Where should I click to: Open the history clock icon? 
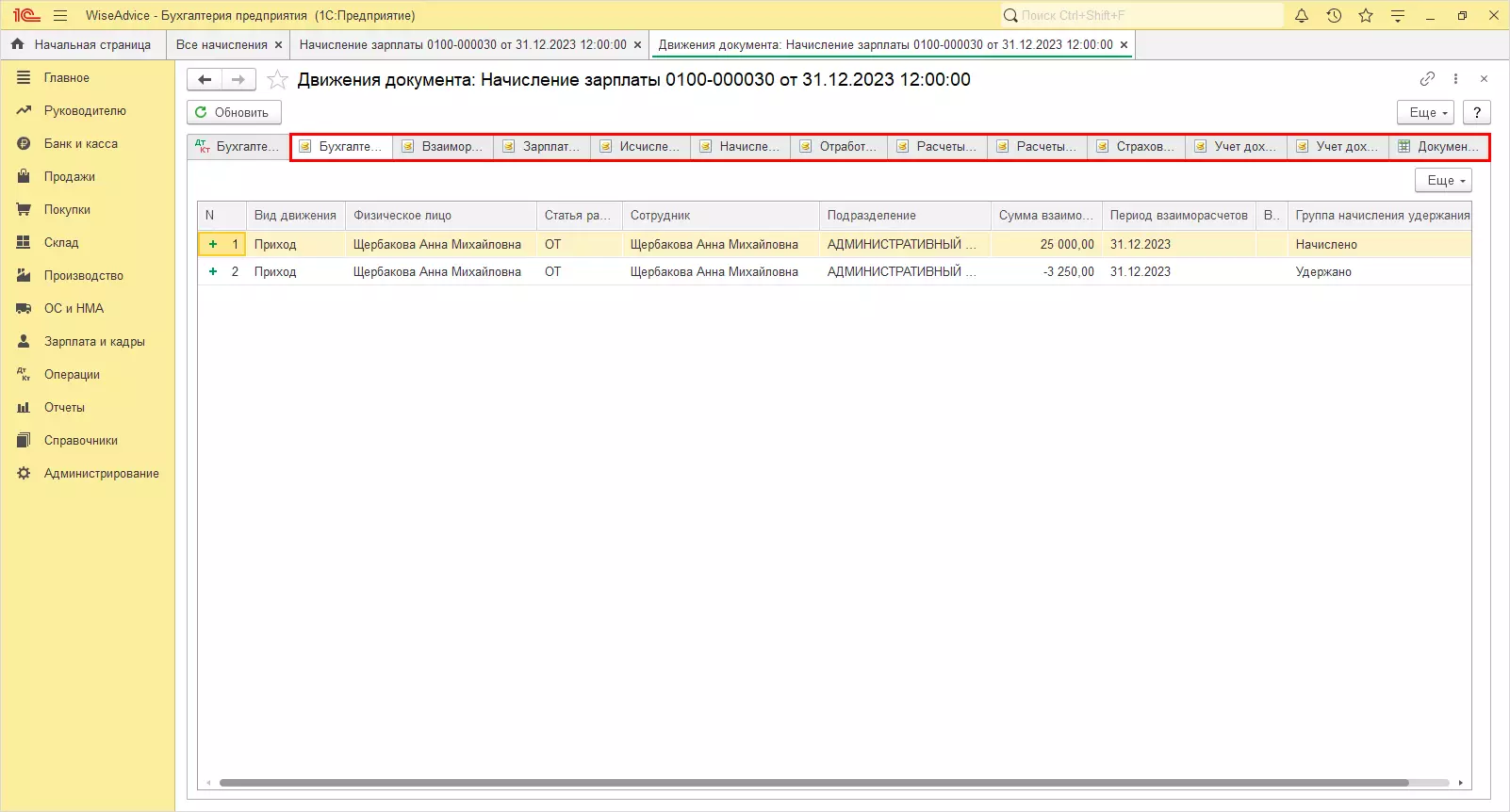(x=1334, y=15)
